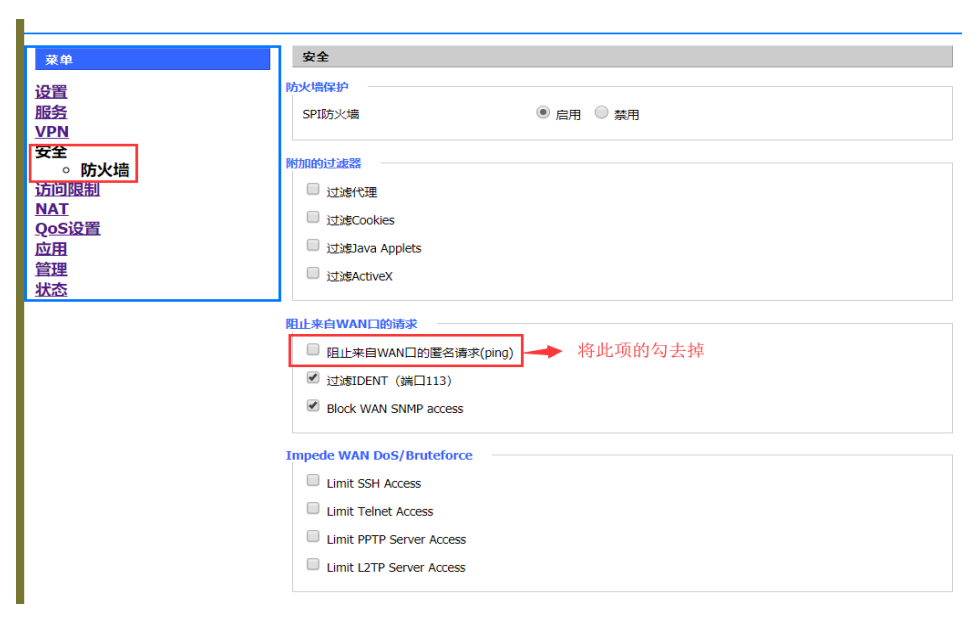The width and height of the screenshot is (980, 627).
Task: Select 禁用 radio for SPI防火墙
Action: 601,113
